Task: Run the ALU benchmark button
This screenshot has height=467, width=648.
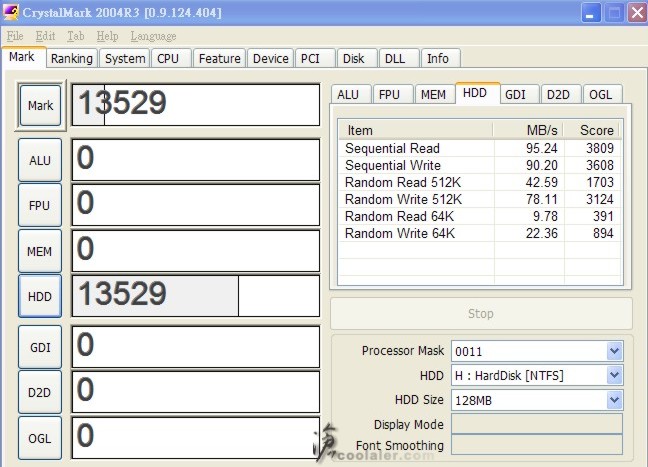Action: [40, 160]
